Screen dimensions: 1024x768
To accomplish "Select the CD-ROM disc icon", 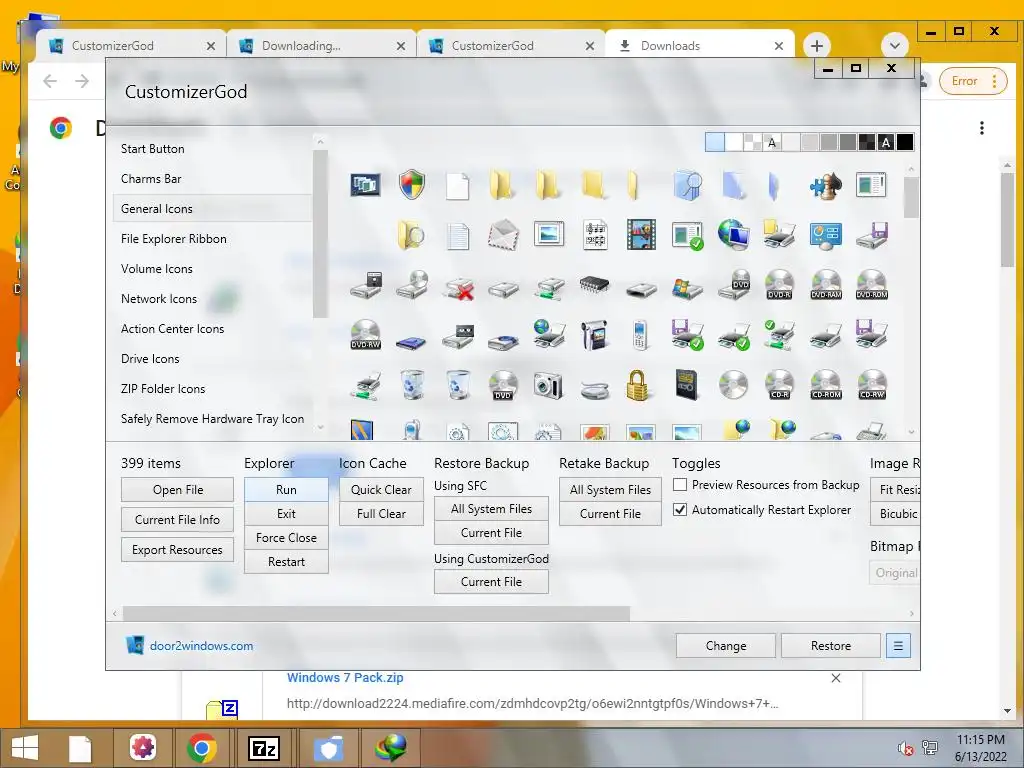I will click(x=825, y=384).
